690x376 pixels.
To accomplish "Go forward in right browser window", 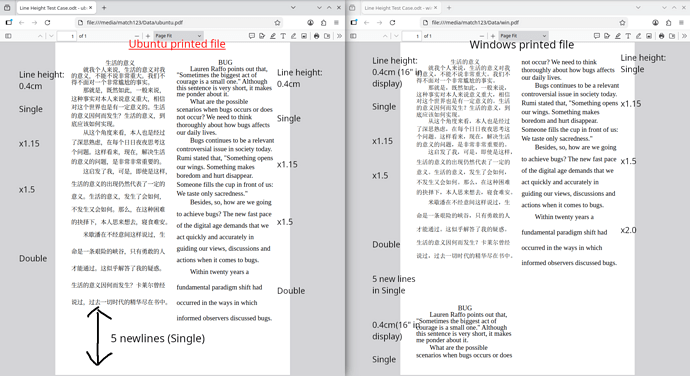I will click(379, 22).
